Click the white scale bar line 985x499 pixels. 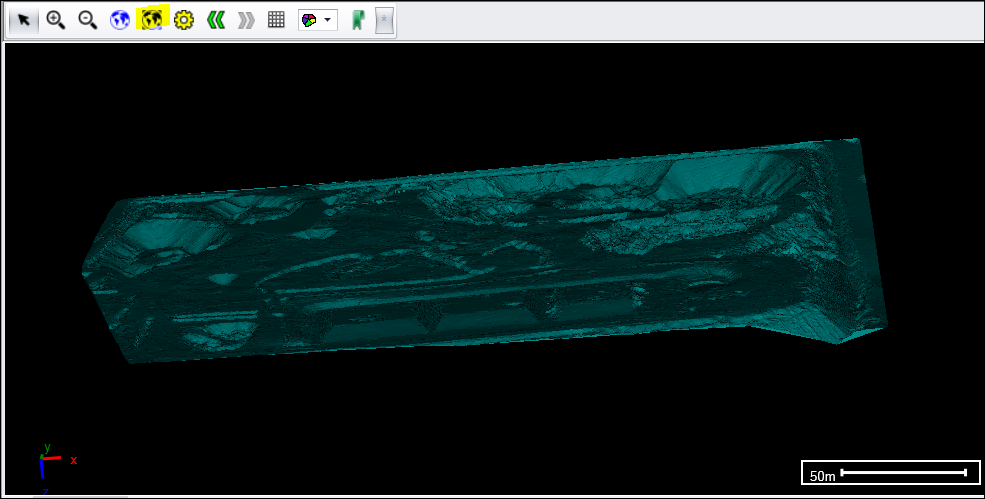tap(903, 472)
